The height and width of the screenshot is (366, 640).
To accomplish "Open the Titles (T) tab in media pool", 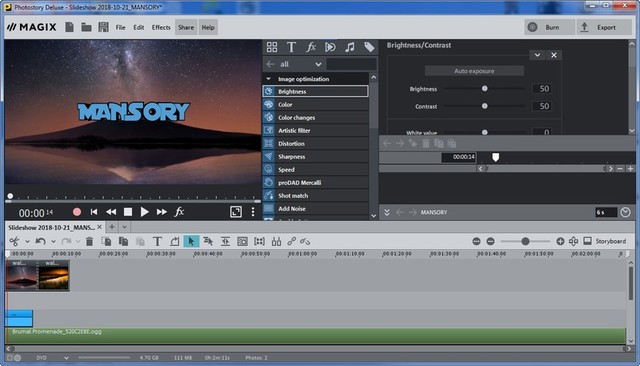I will coord(291,47).
